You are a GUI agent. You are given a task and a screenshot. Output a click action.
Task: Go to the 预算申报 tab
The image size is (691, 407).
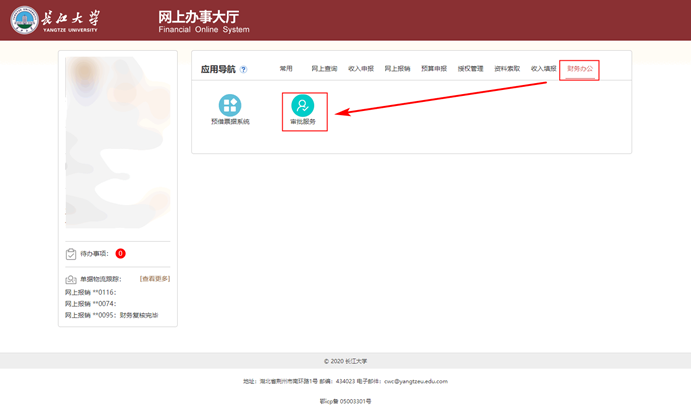click(x=434, y=69)
